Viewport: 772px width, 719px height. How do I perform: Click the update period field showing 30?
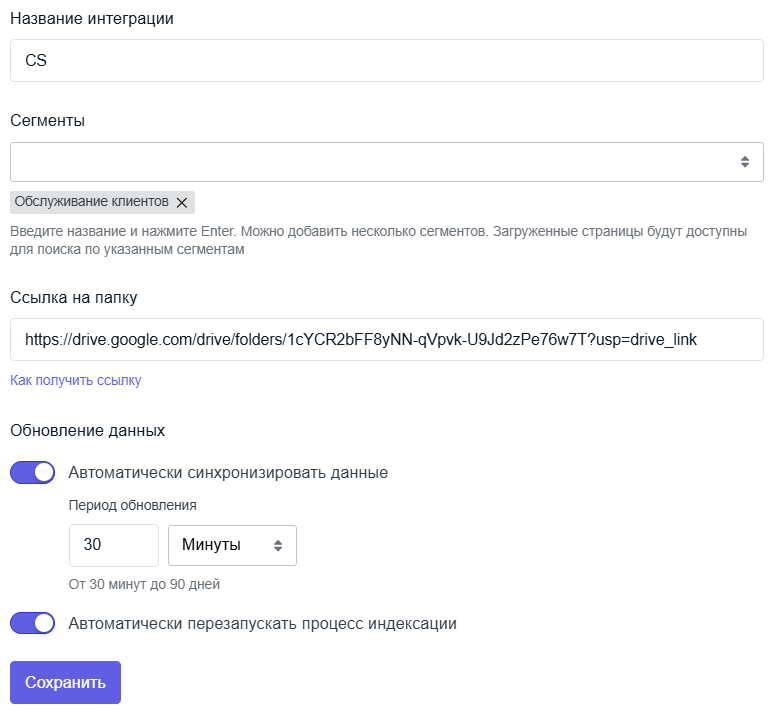113,545
